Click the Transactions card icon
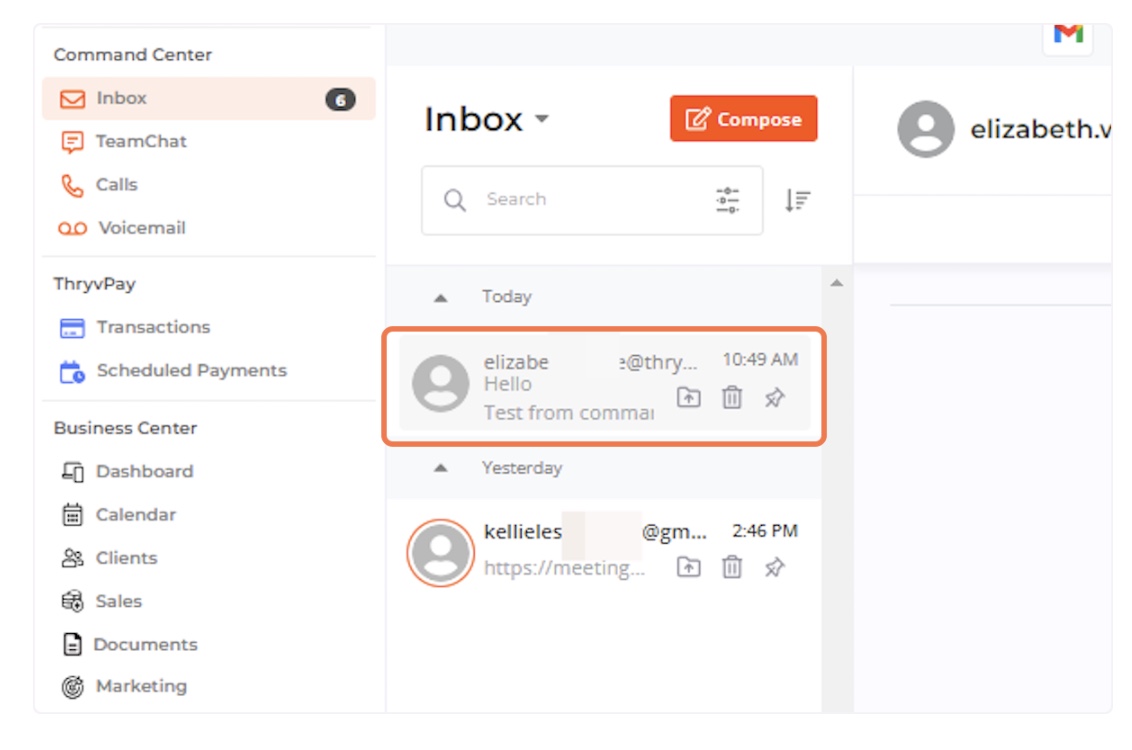The image size is (1132, 750). [72, 328]
